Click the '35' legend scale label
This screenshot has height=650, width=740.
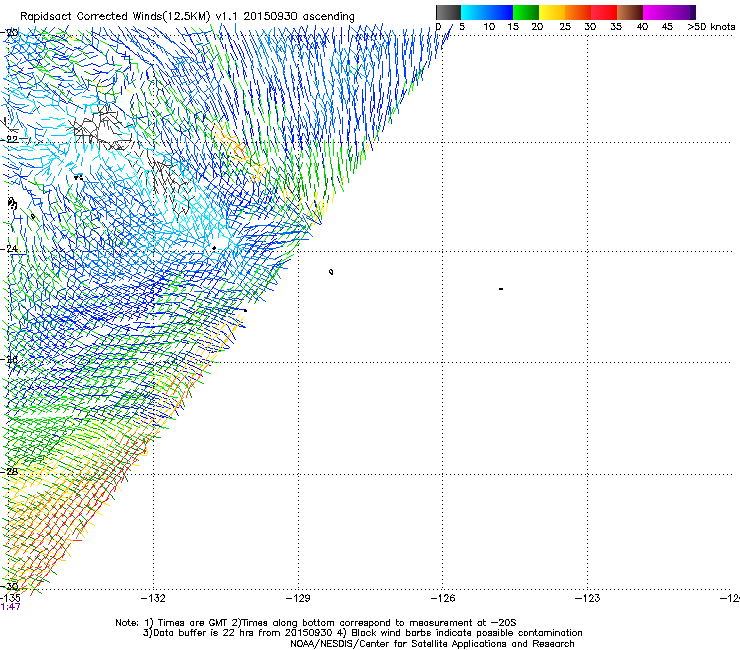pyautogui.click(x=616, y=27)
